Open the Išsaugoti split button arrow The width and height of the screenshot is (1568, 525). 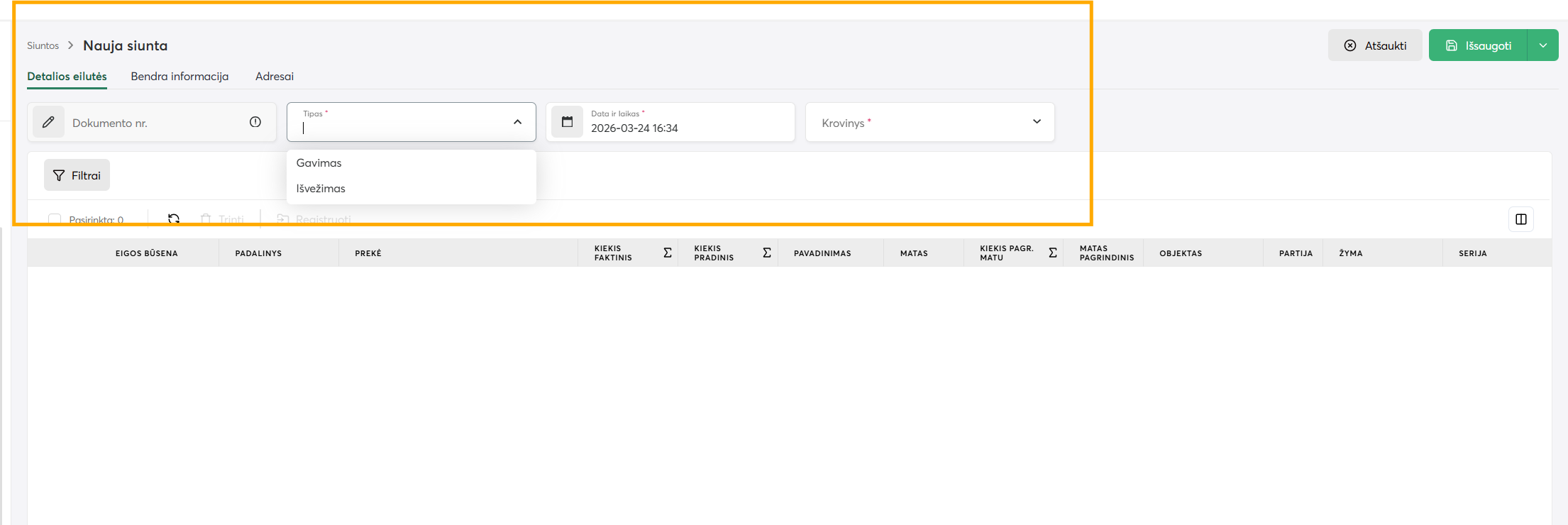point(1542,45)
